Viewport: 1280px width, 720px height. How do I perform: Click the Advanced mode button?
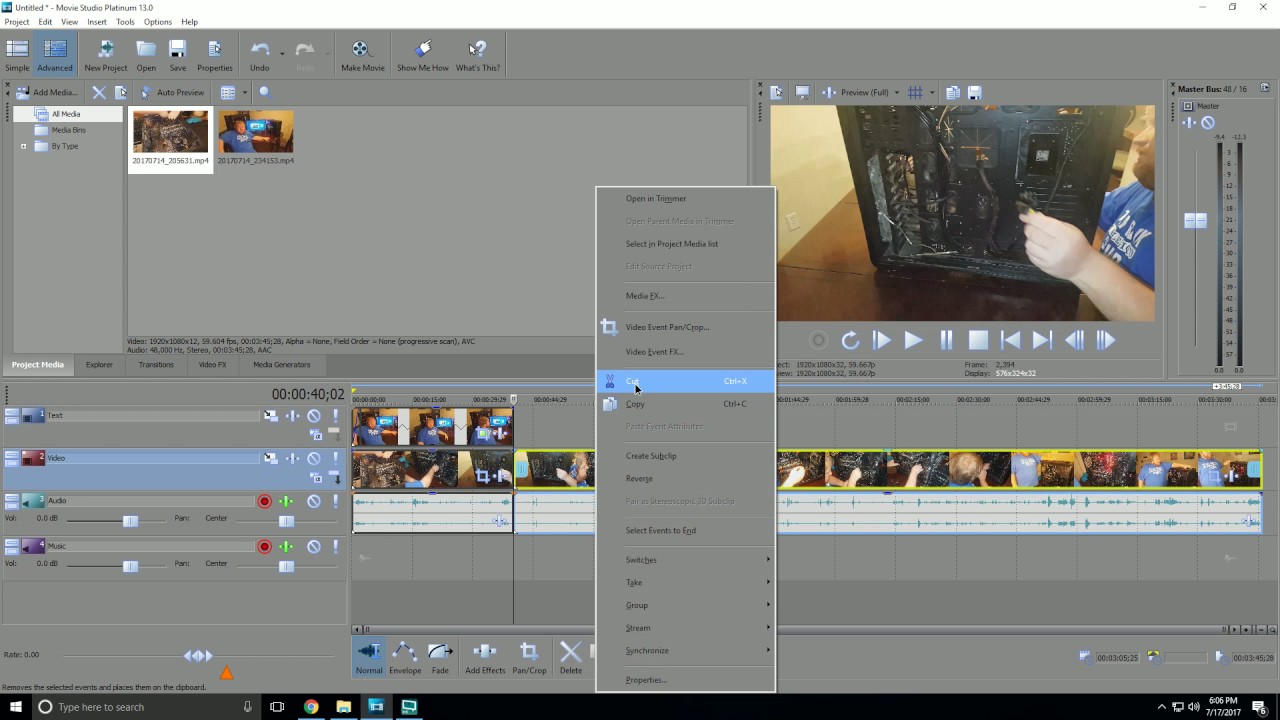(55, 55)
